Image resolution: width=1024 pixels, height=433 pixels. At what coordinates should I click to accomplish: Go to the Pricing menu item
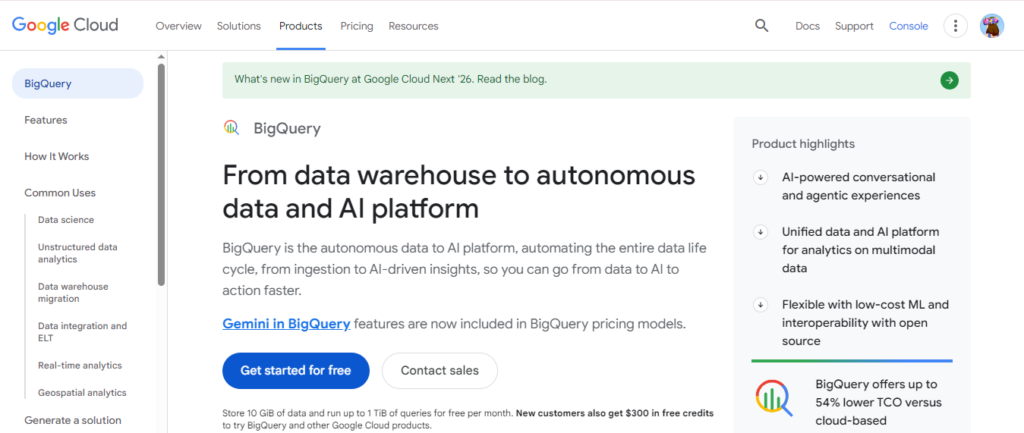pyautogui.click(x=357, y=26)
